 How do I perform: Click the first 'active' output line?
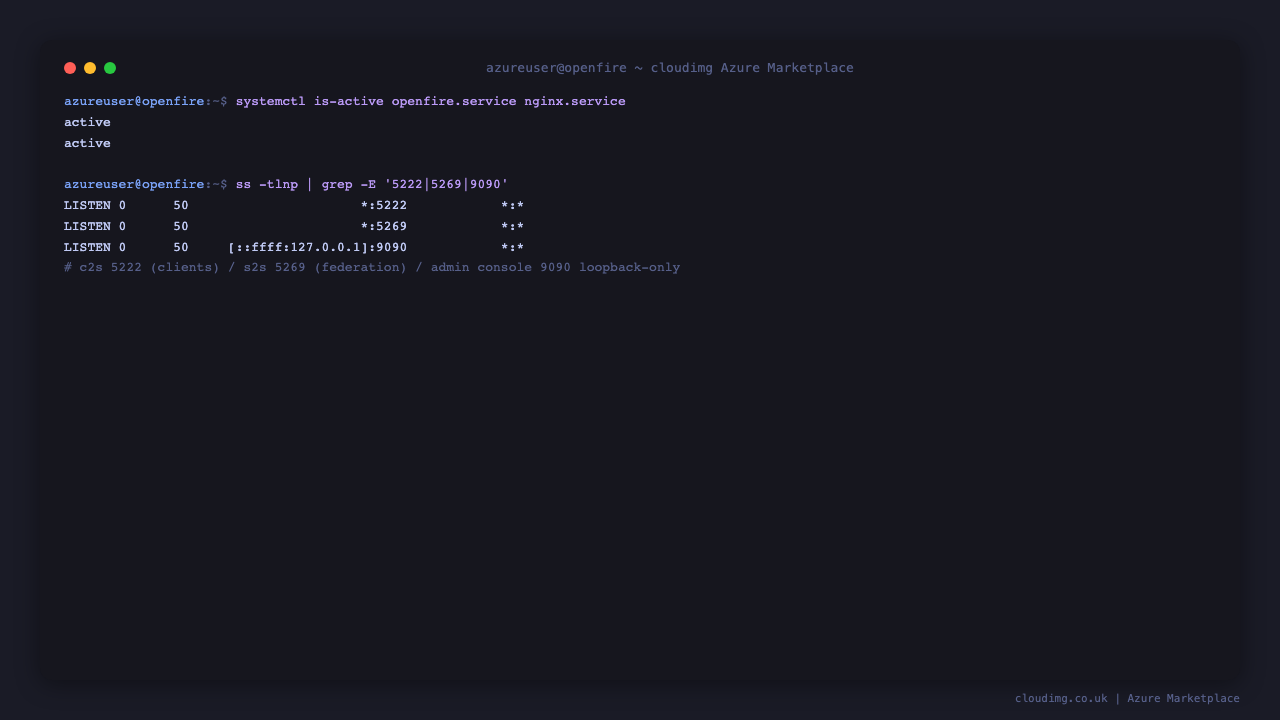pyautogui.click(x=87, y=123)
